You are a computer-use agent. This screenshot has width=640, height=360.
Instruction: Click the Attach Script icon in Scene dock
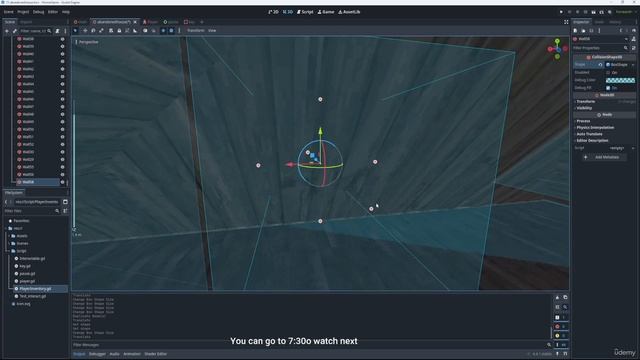click(x=58, y=31)
